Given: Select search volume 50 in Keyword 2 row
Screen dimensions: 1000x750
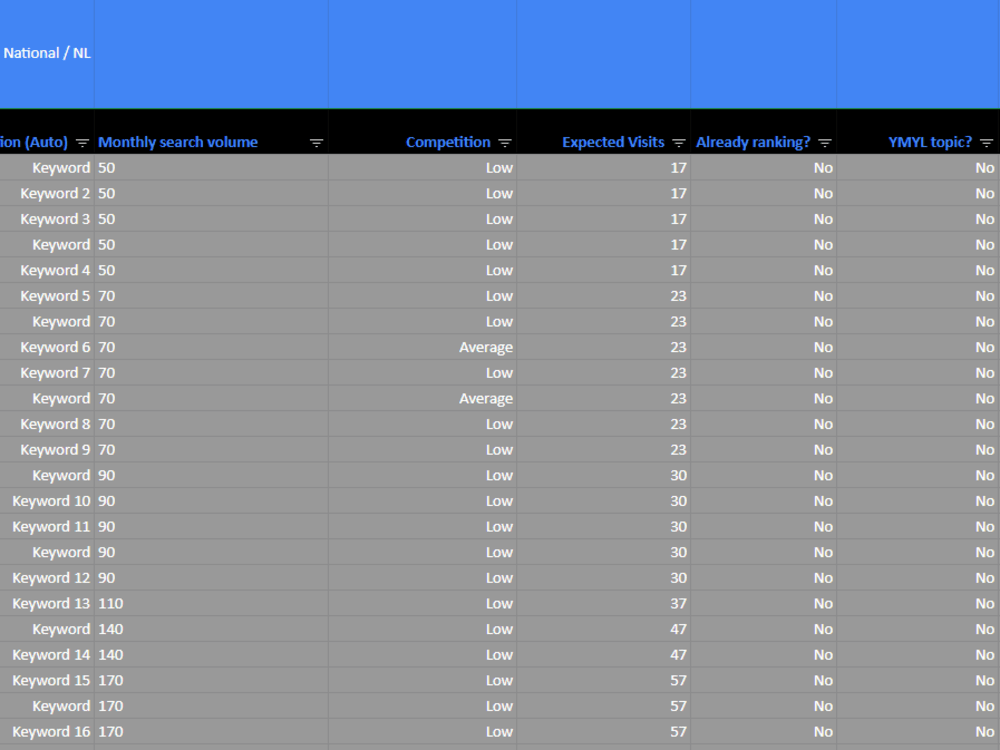Looking at the screenshot, I should 211,193.
